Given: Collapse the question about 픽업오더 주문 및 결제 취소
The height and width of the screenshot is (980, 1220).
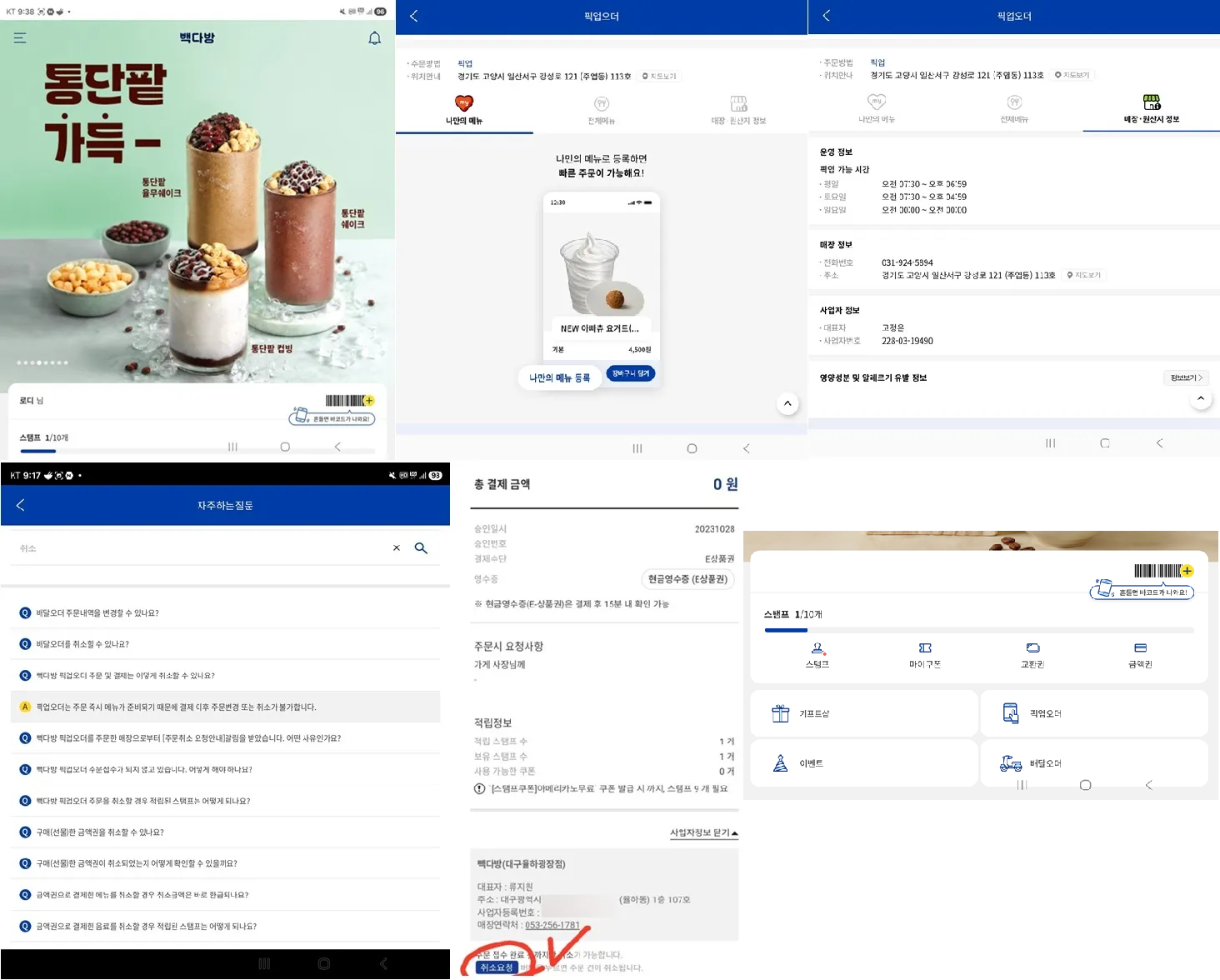Looking at the screenshot, I should tap(225, 676).
